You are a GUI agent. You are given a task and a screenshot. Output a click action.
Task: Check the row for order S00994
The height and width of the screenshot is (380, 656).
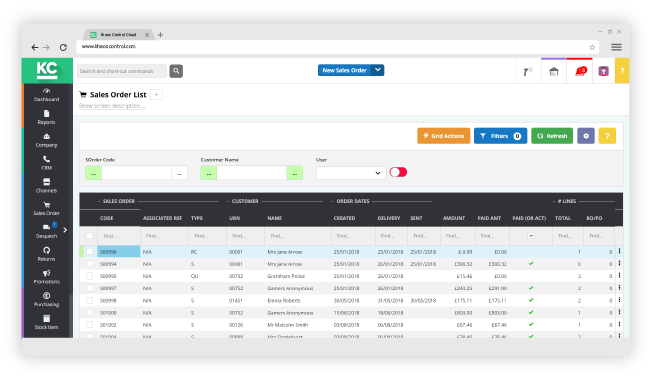pos(89,264)
